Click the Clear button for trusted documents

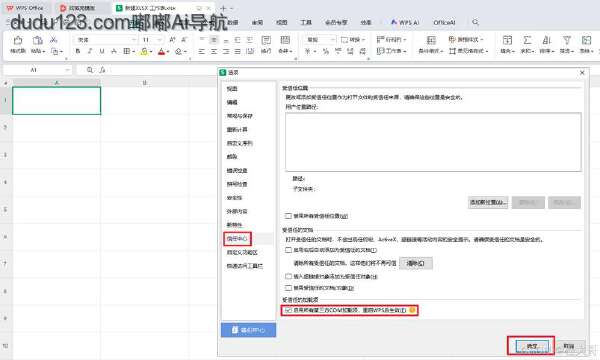[416, 263]
